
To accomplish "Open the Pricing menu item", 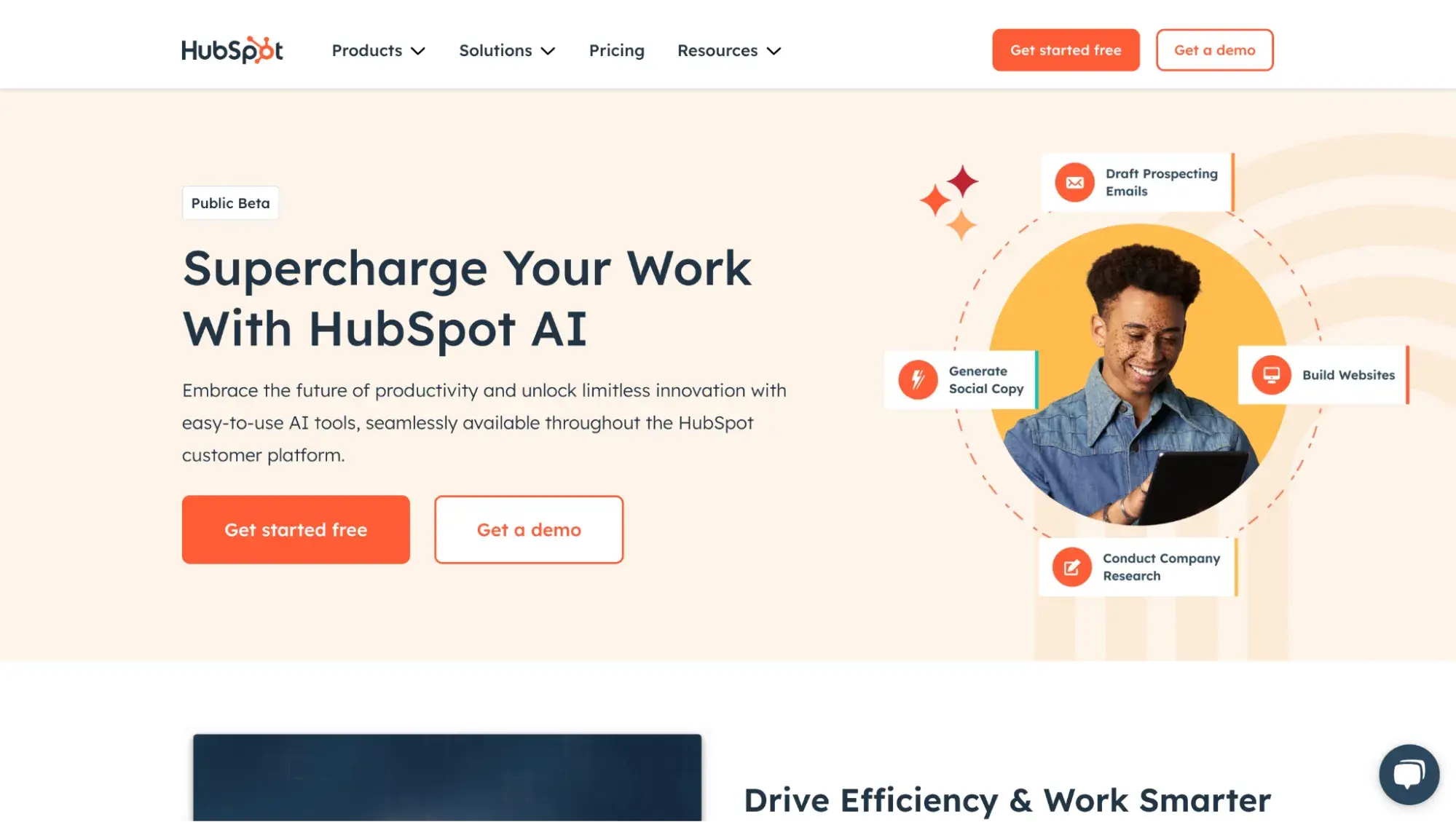I will click(x=616, y=49).
